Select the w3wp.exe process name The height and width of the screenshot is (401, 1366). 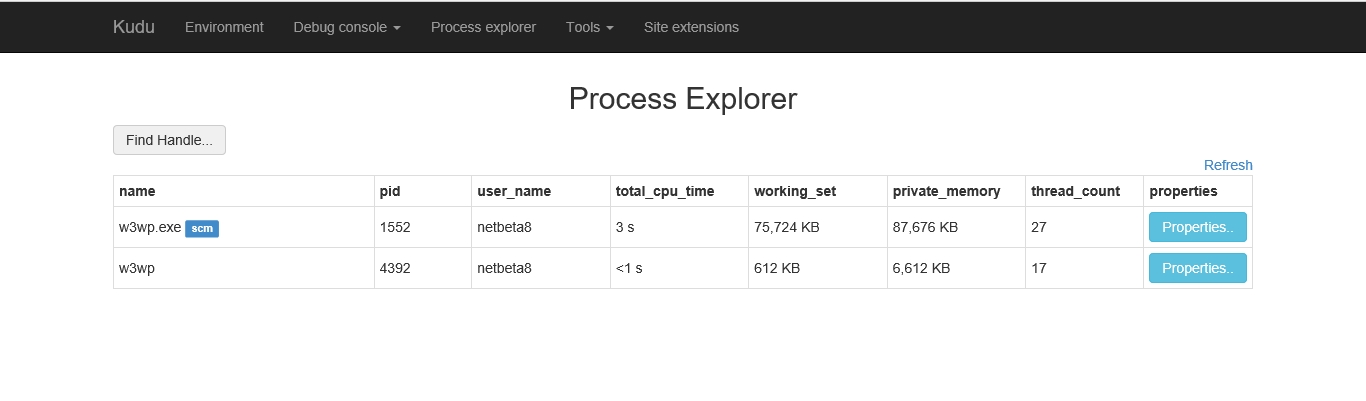[150, 227]
